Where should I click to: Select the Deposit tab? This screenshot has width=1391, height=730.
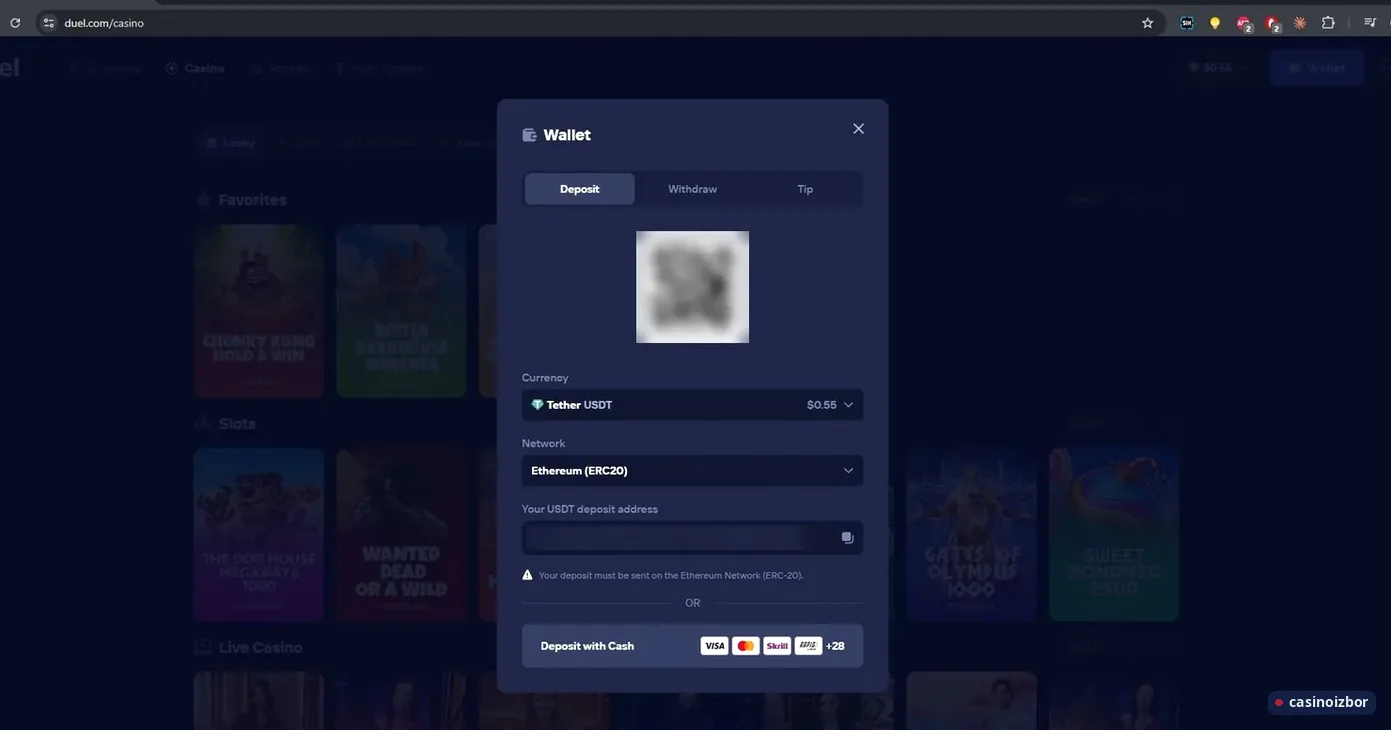(580, 189)
